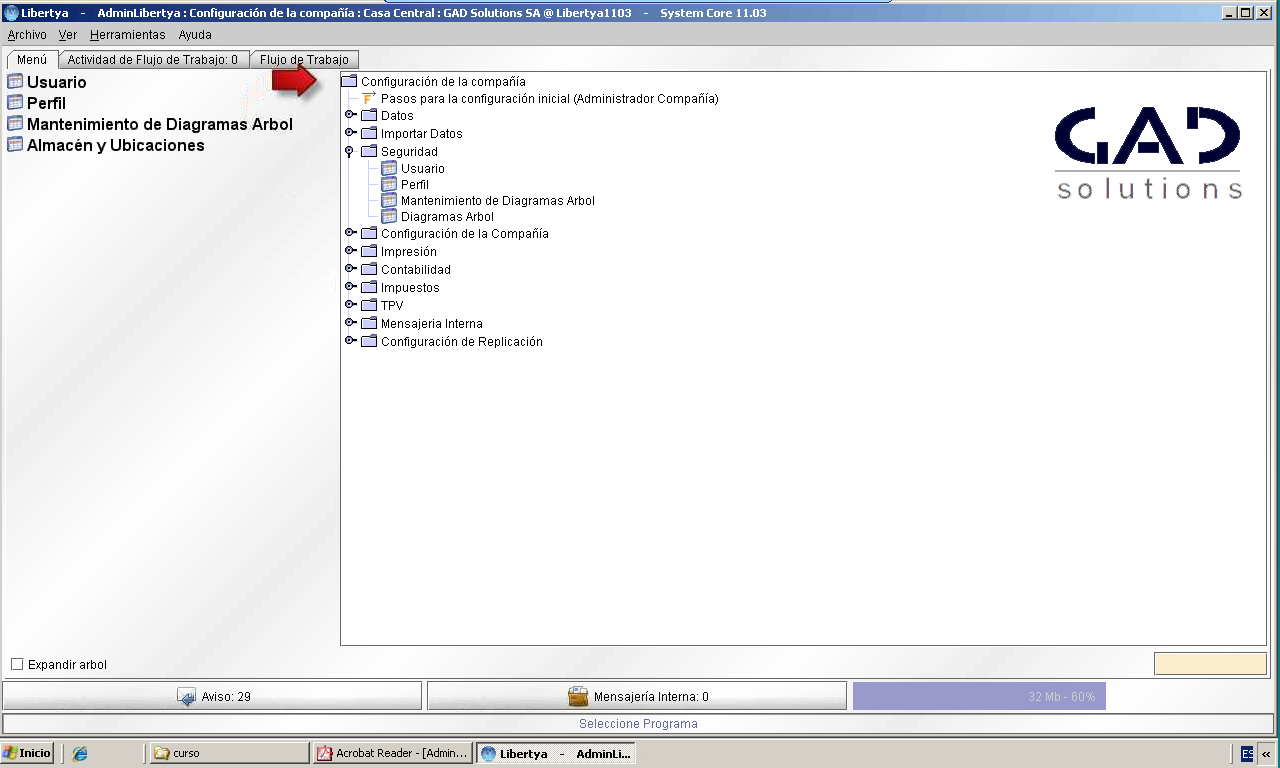The width and height of the screenshot is (1280, 768).
Task: Open the Usuario window icon in the tree
Action: coord(389,168)
